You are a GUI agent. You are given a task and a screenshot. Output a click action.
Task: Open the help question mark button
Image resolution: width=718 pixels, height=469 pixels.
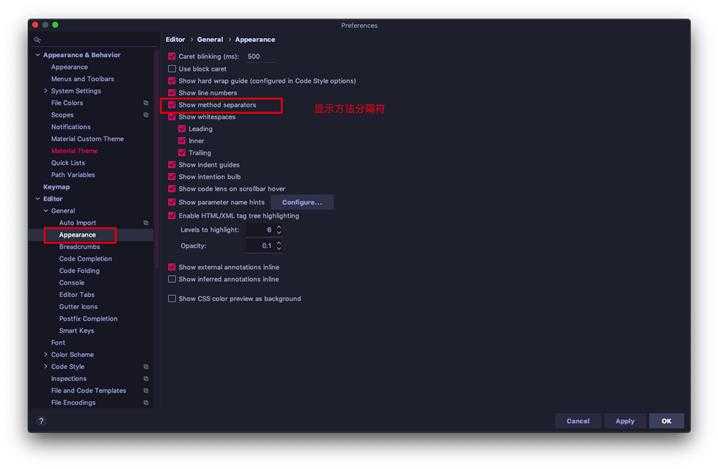click(41, 421)
